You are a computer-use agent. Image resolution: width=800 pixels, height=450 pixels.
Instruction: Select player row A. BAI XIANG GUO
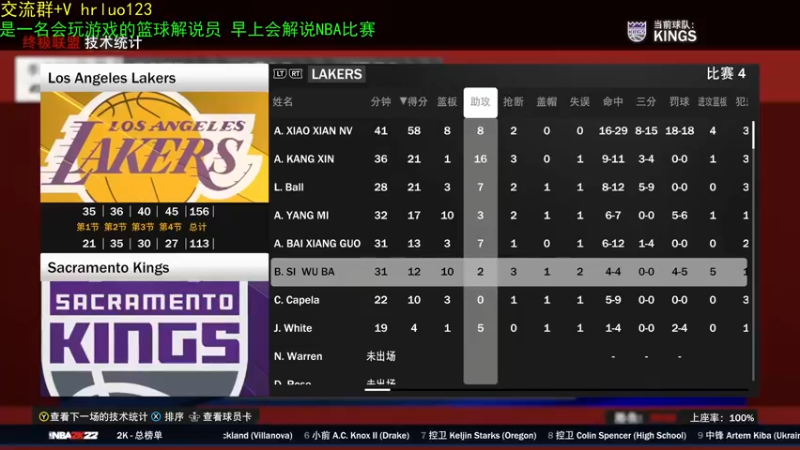click(510, 243)
